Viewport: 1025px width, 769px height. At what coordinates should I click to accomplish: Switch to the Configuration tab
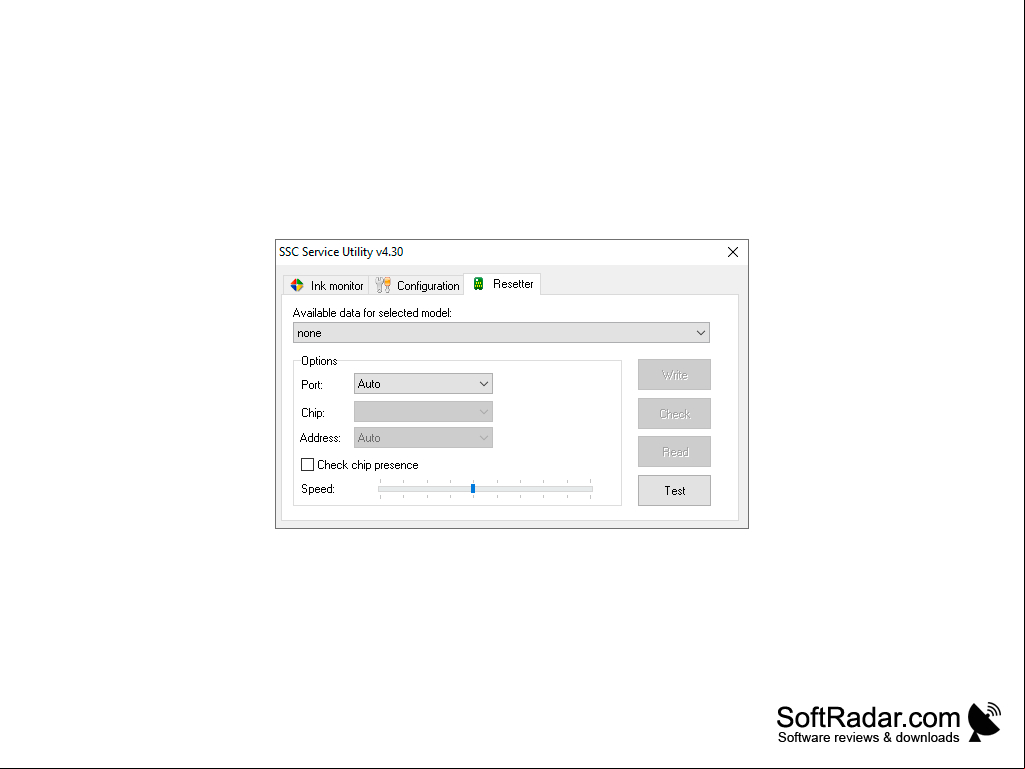click(416, 285)
